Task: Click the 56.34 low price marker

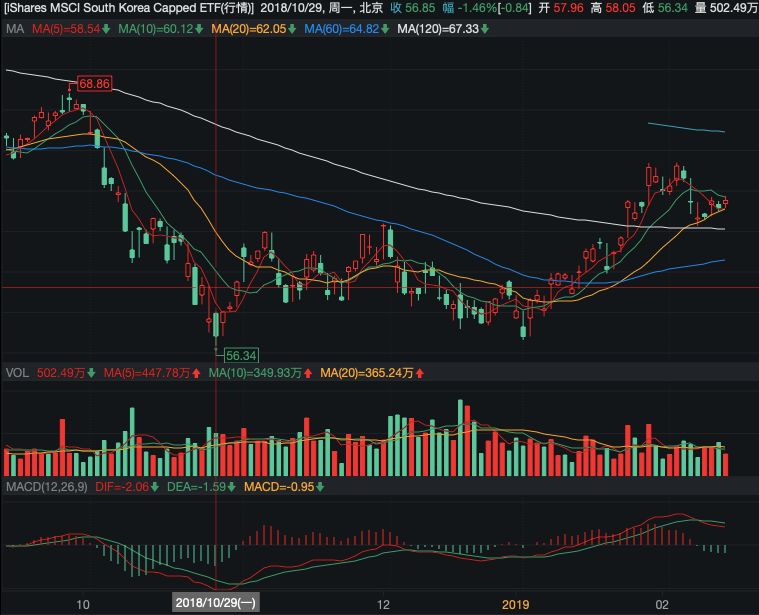Action: pos(241,356)
